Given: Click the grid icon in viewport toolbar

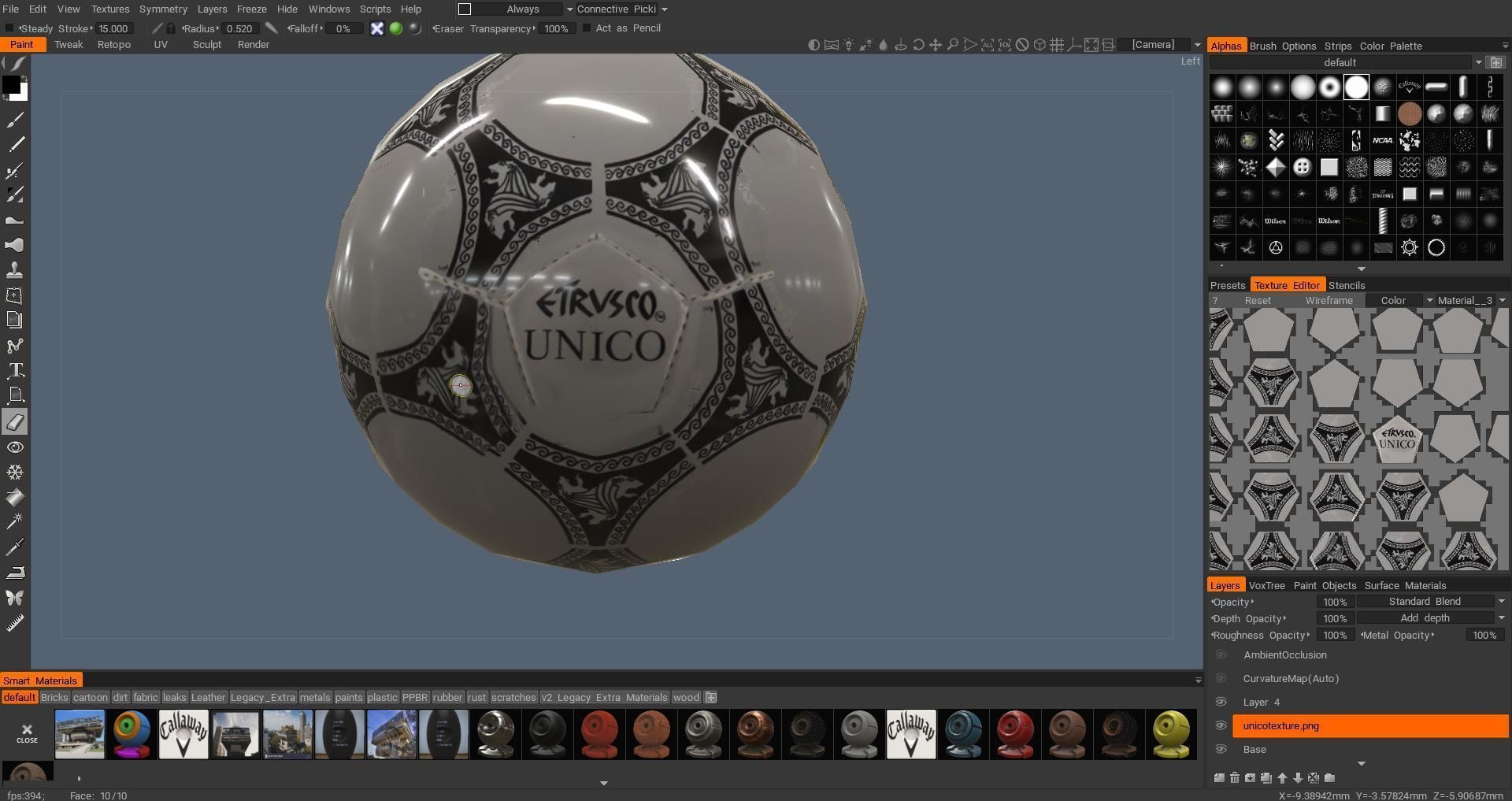Looking at the screenshot, I should pos(1057,45).
